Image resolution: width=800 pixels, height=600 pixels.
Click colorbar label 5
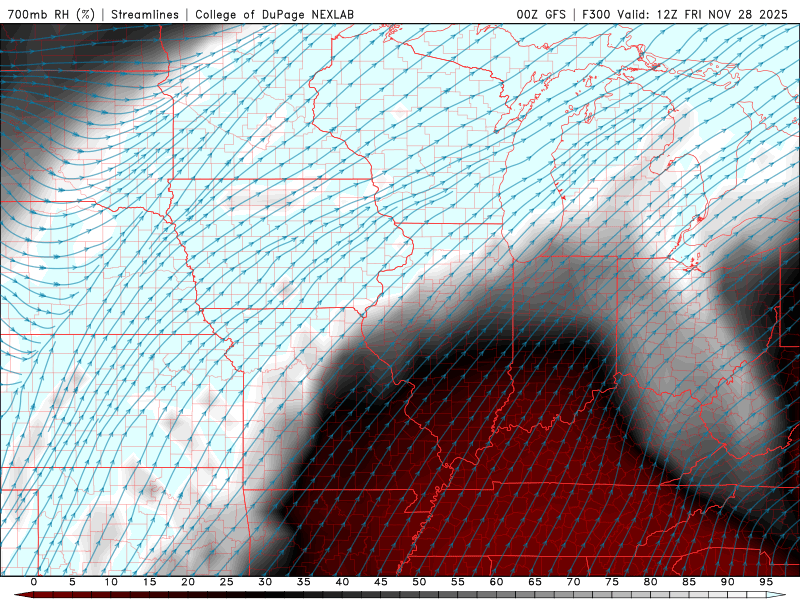(x=72, y=582)
